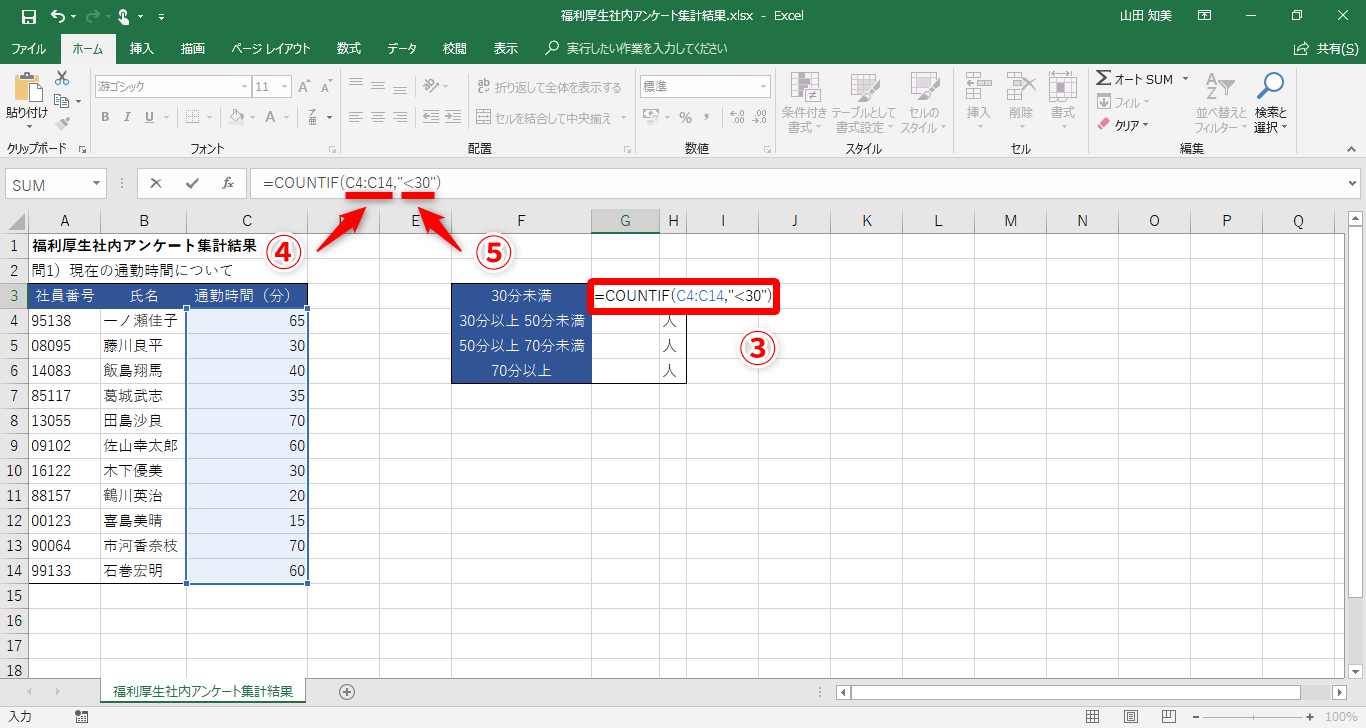This screenshot has height=728, width=1366.
Task: Switch to Formulas (数式) tab
Action: point(349,48)
